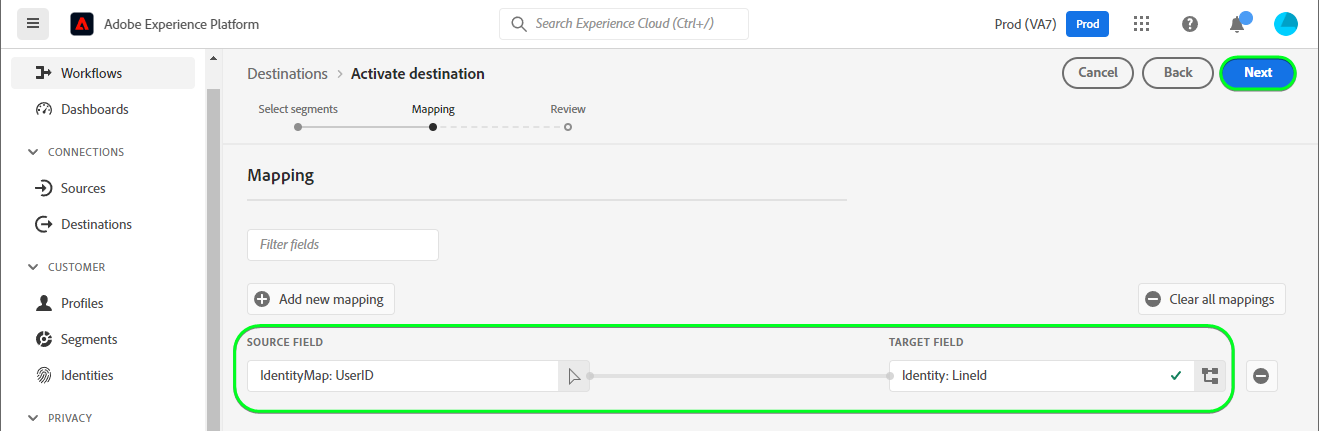Open target field schema picker icon
Image resolution: width=1319 pixels, height=431 pixels.
tap(1210, 376)
